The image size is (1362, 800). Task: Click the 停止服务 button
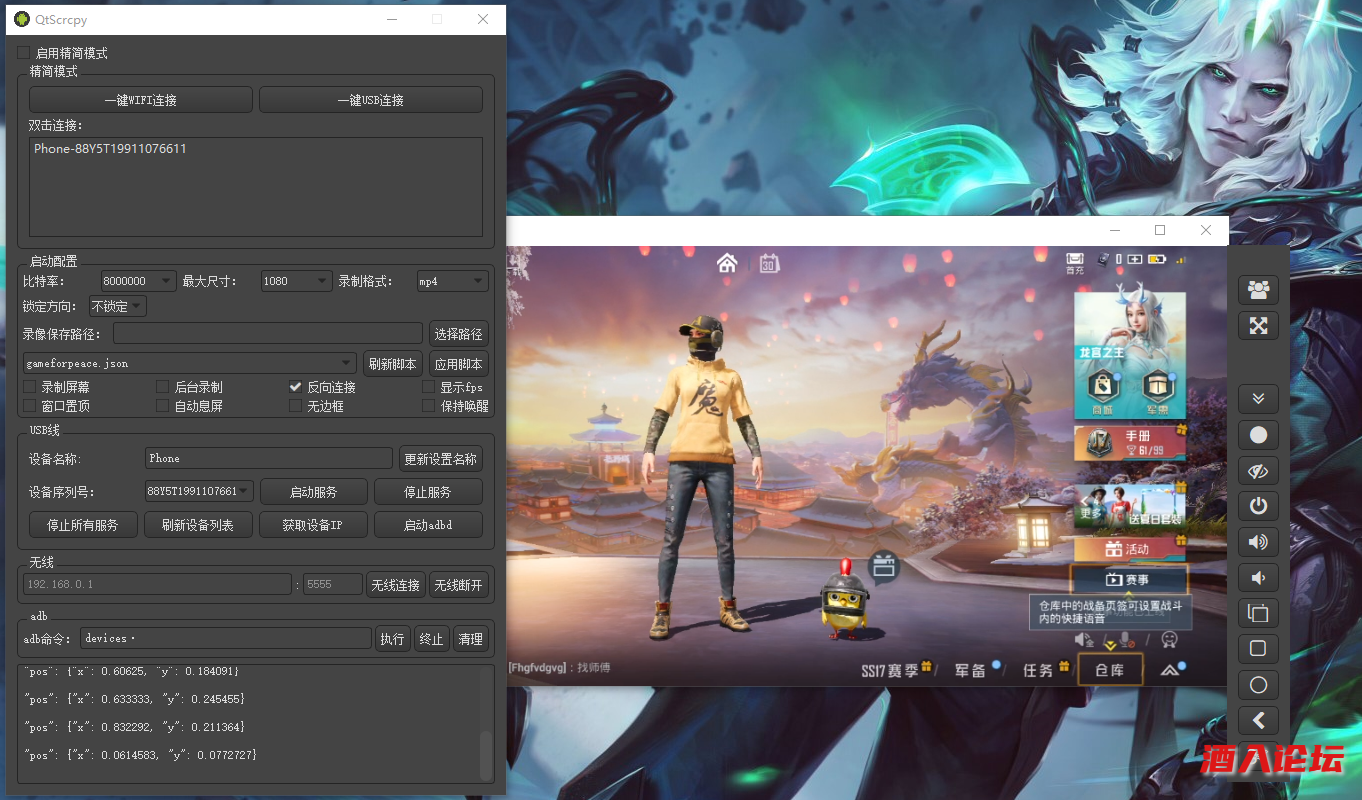(428, 492)
